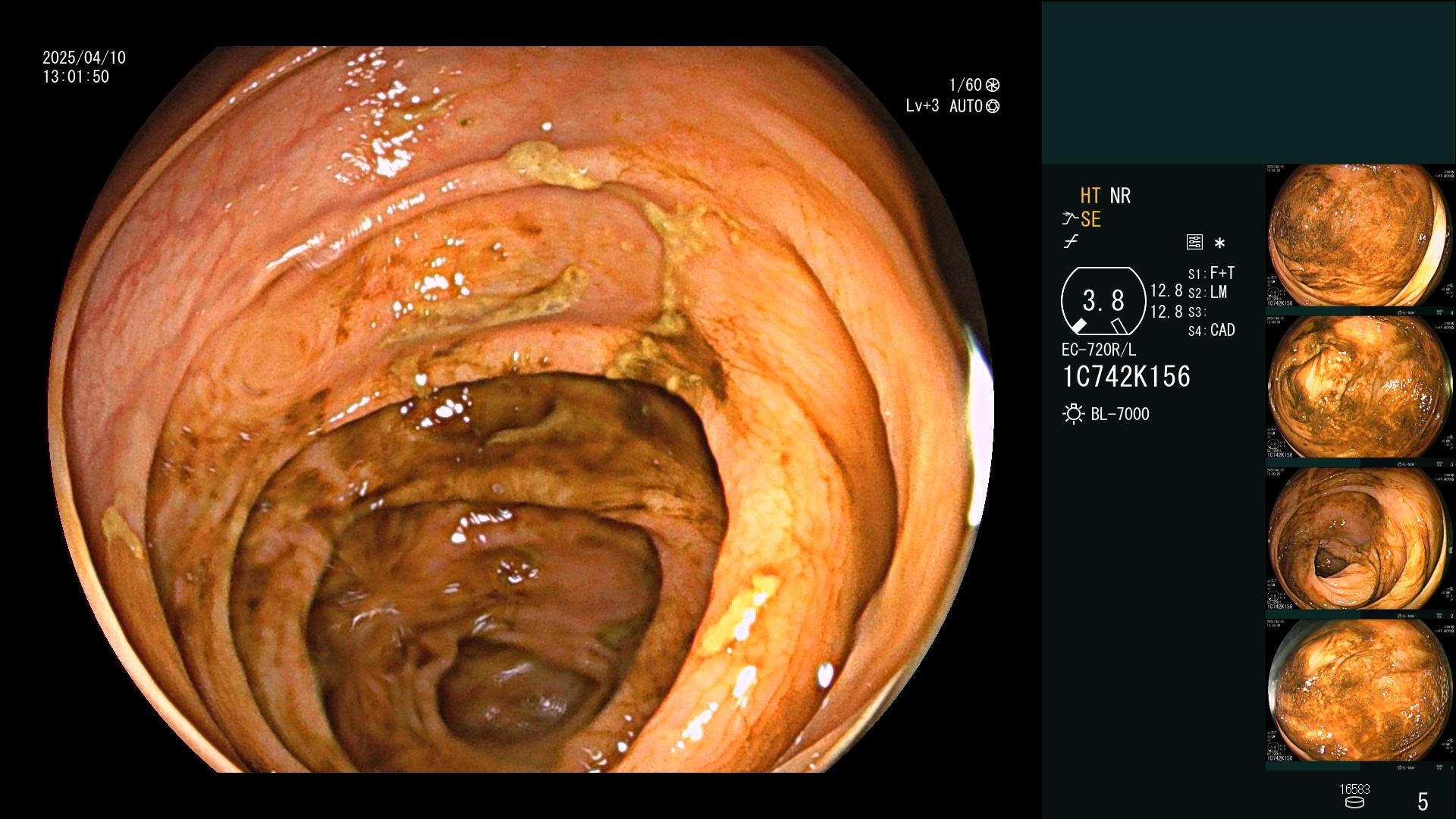Select the S4: CAD switch assignment
This screenshot has height=819, width=1456.
(x=1211, y=331)
